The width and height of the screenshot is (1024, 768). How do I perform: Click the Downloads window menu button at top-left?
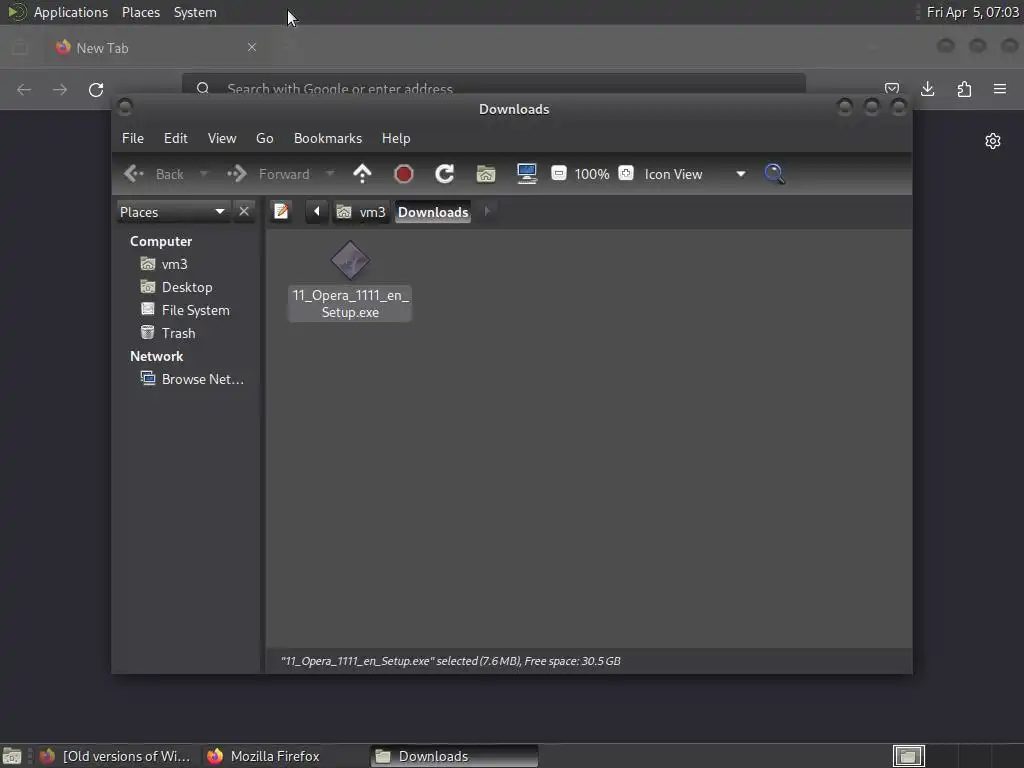[x=125, y=107]
